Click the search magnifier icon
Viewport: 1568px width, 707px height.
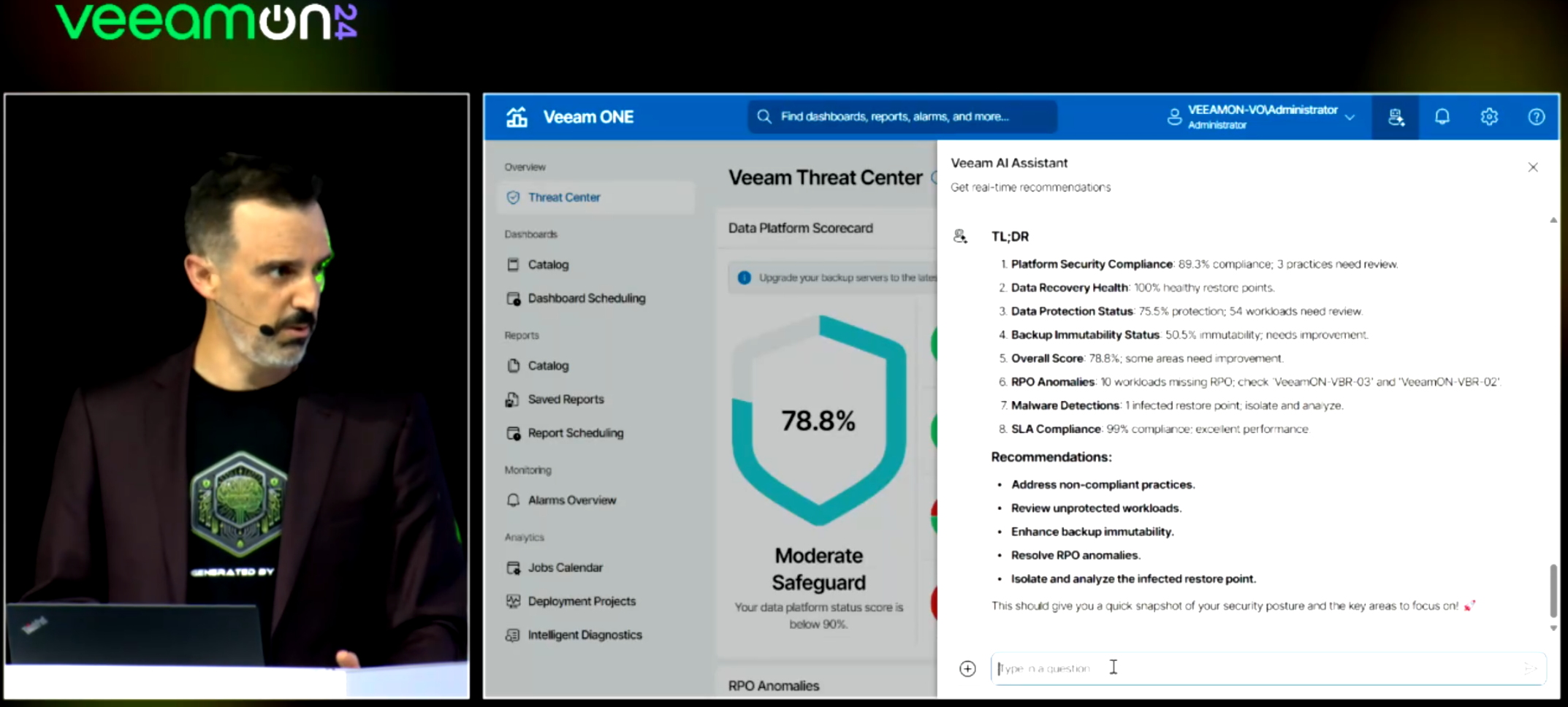[x=764, y=117]
